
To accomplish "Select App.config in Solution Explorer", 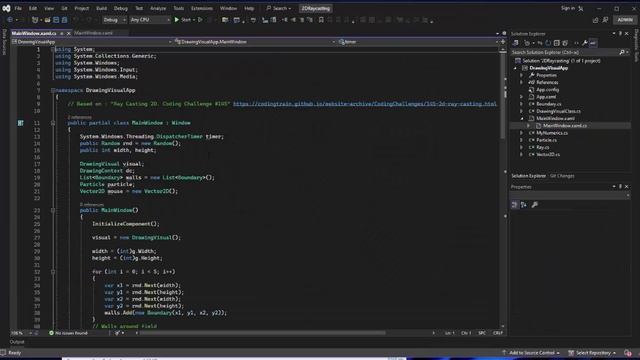I will pos(547,90).
